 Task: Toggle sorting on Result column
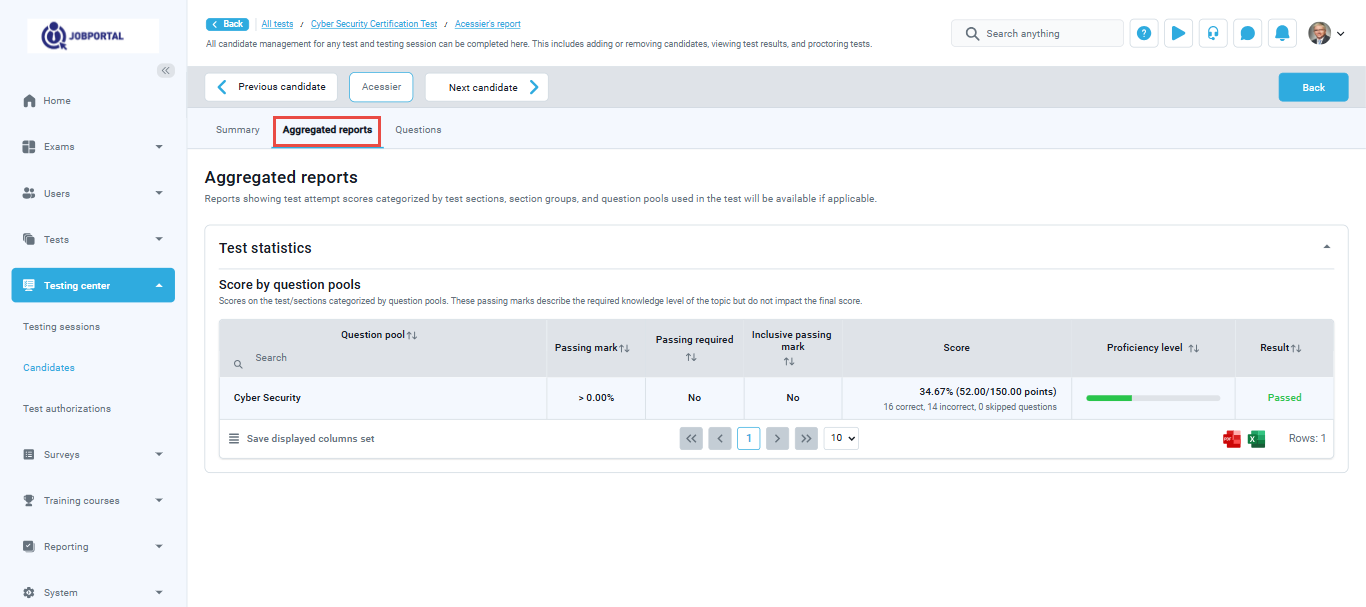(x=1296, y=348)
